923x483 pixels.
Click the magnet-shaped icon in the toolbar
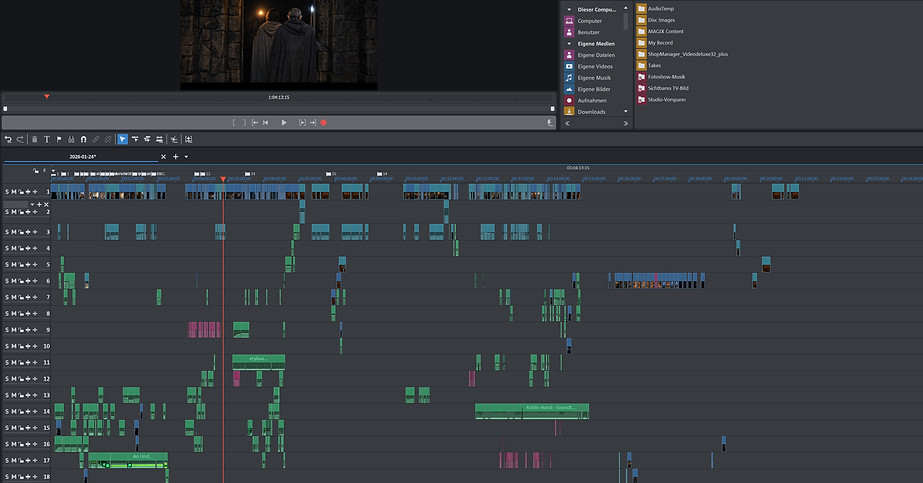coord(84,139)
